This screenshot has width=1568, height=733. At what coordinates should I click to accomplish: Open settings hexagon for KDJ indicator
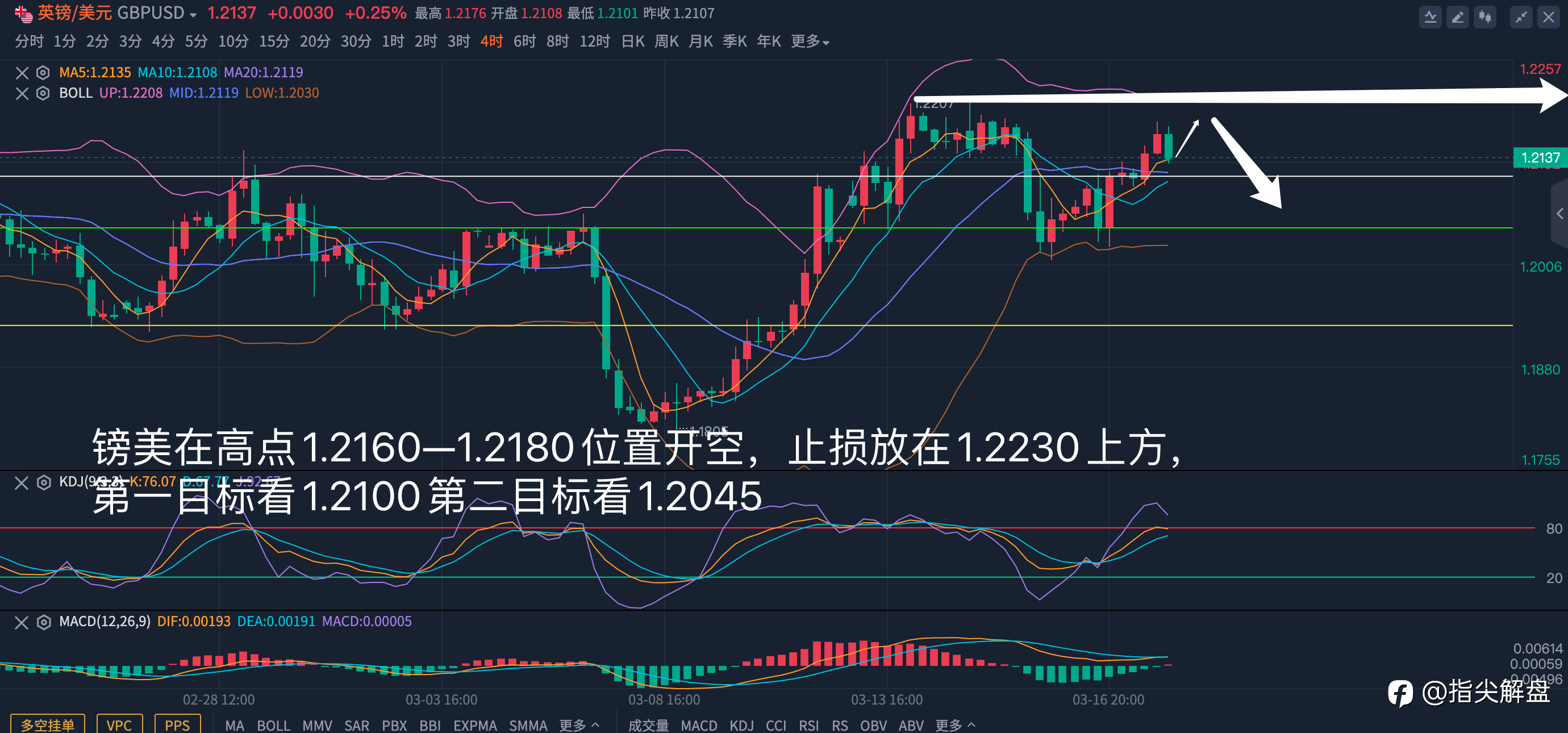click(43, 483)
